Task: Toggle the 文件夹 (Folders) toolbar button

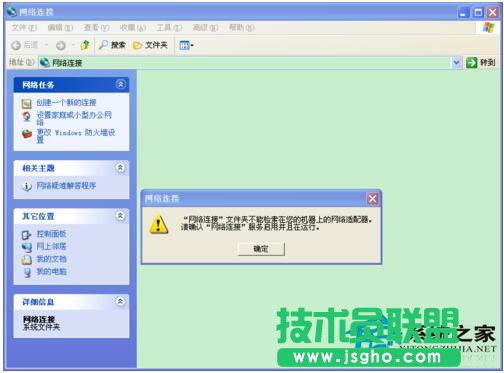Action: click(x=150, y=45)
